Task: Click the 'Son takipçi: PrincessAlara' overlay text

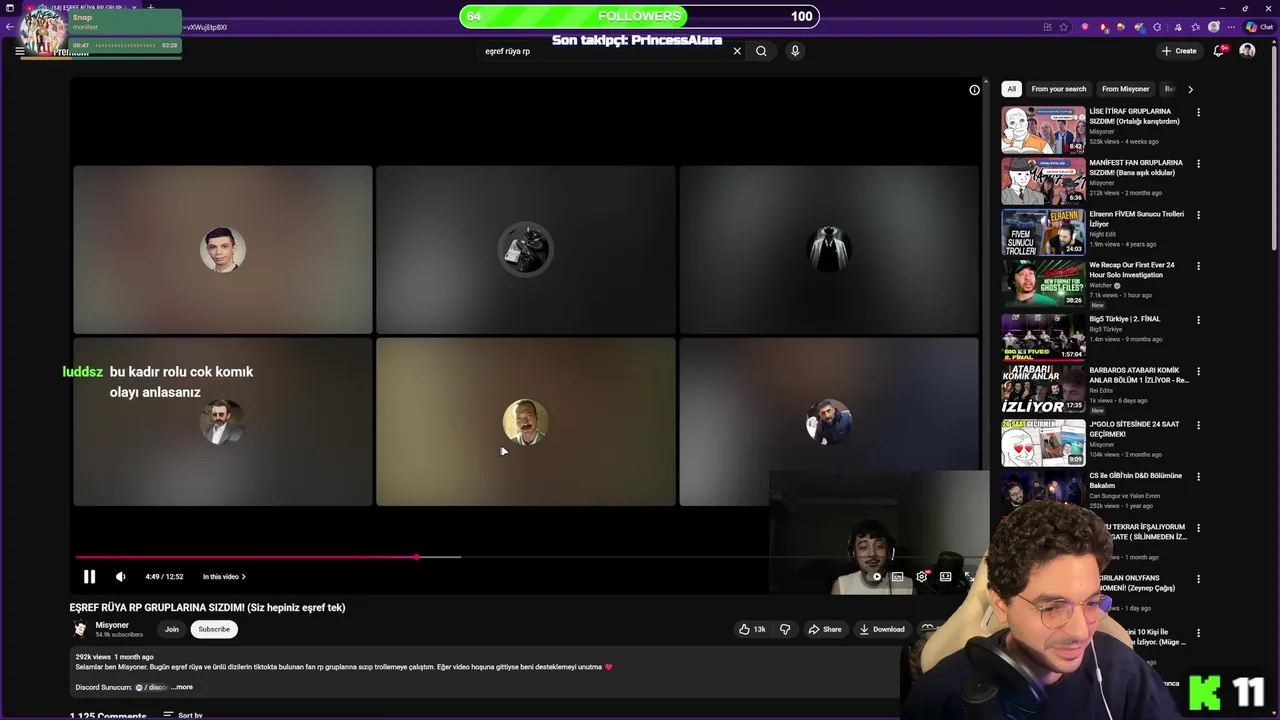Action: click(637, 41)
